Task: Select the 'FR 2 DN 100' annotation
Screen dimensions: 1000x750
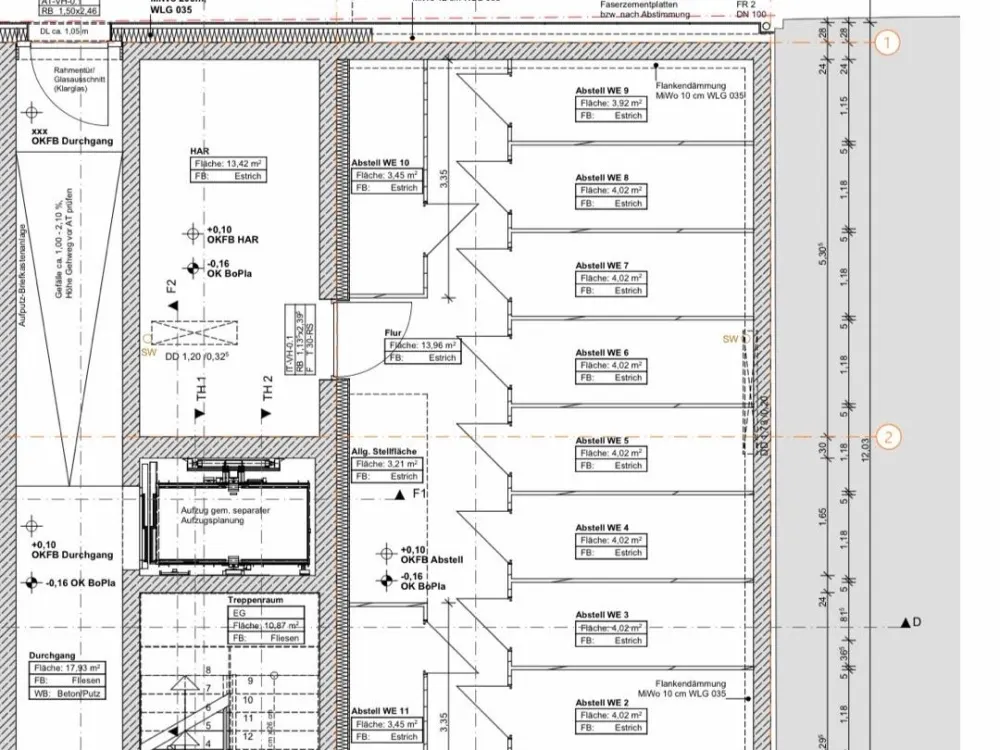Action: (x=751, y=9)
